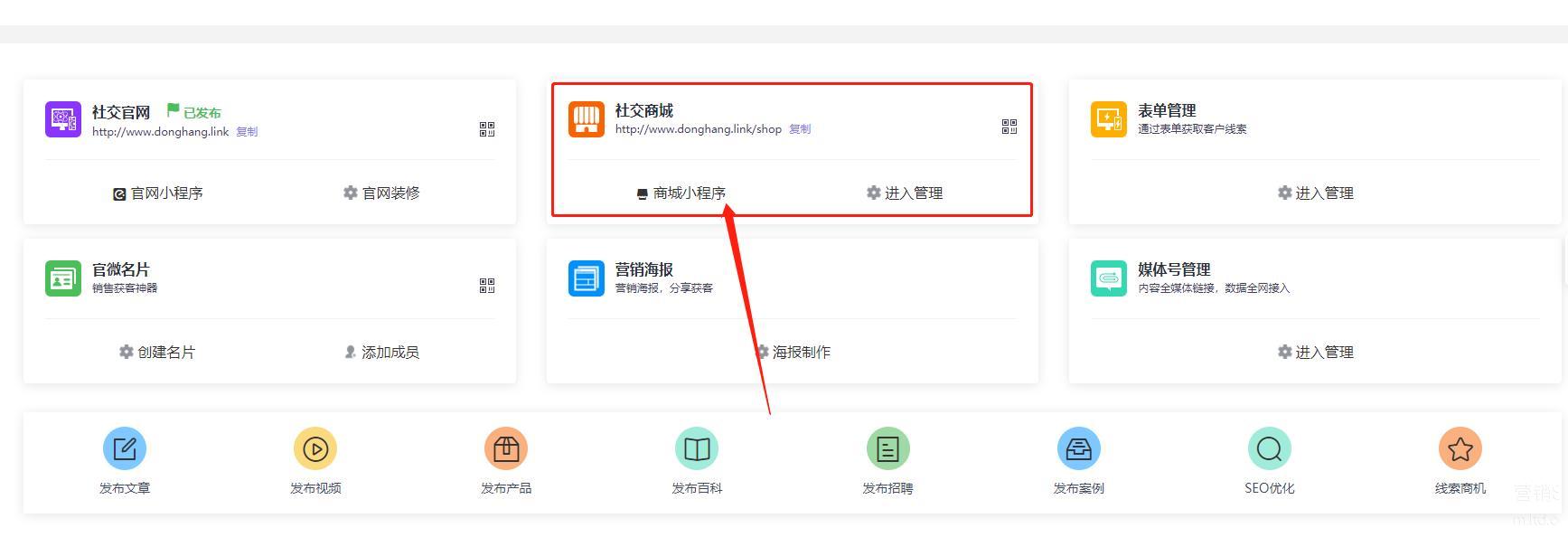This screenshot has width=1568, height=537.
Task: Open the 发布百科 encyclopedia icon
Action: coord(697,449)
